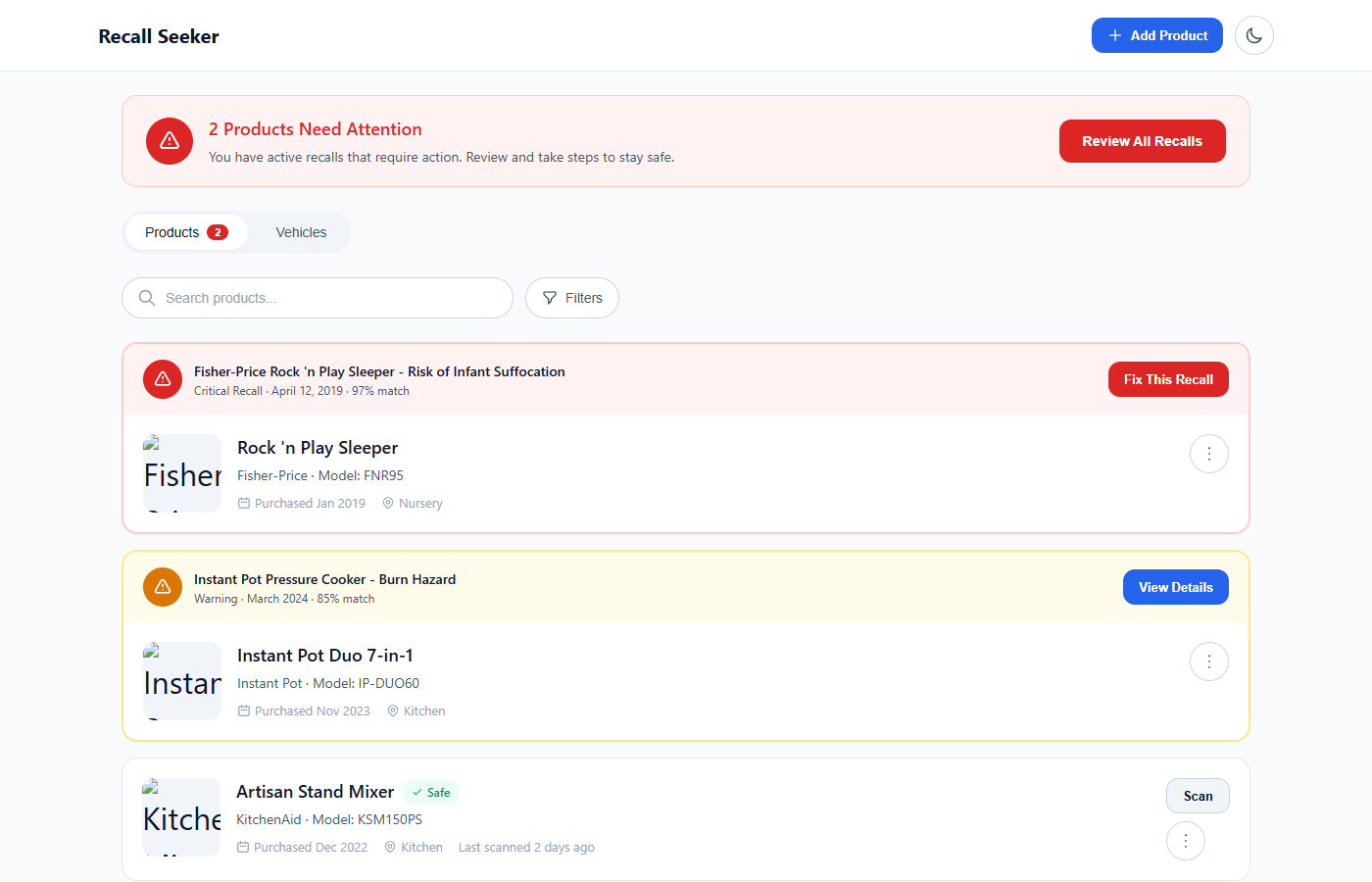Click 'KitchenAid · Model: KSM150PS' text
Viewport: 1372px width, 882px height.
pos(329,819)
